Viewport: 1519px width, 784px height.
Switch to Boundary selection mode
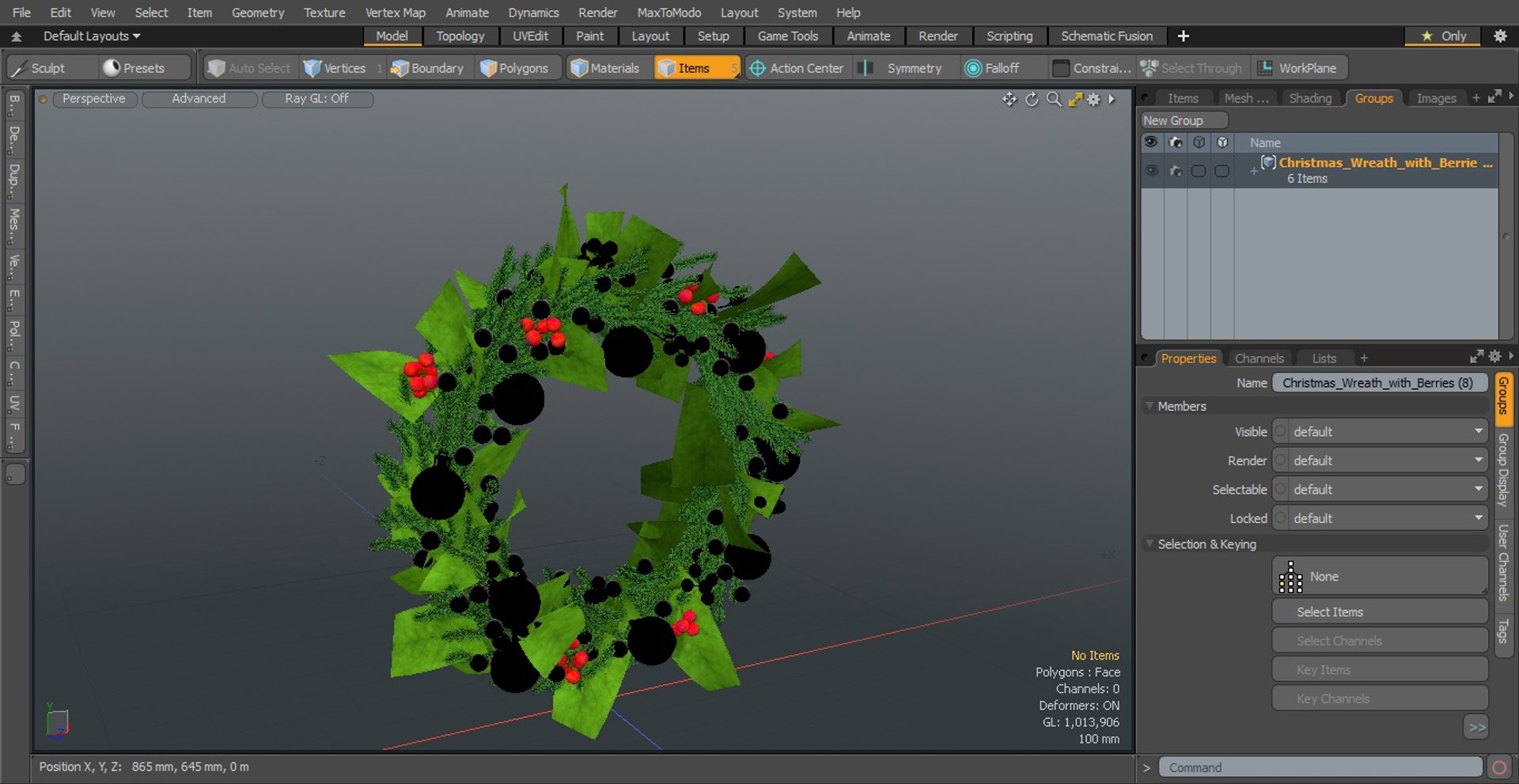[428, 68]
